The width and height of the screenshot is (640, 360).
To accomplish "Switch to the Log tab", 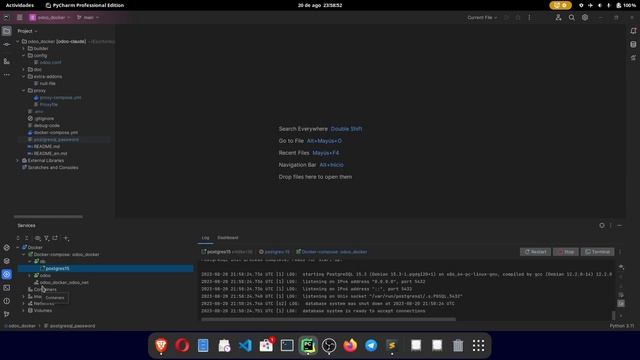I will [x=205, y=238].
